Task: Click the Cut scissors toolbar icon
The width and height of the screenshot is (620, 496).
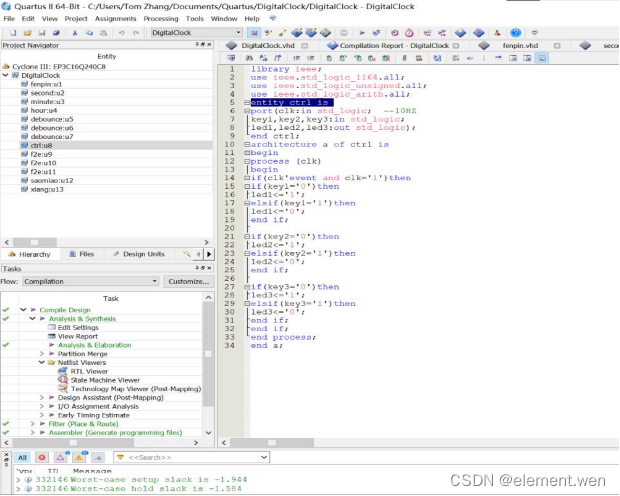Action: pos(75,33)
